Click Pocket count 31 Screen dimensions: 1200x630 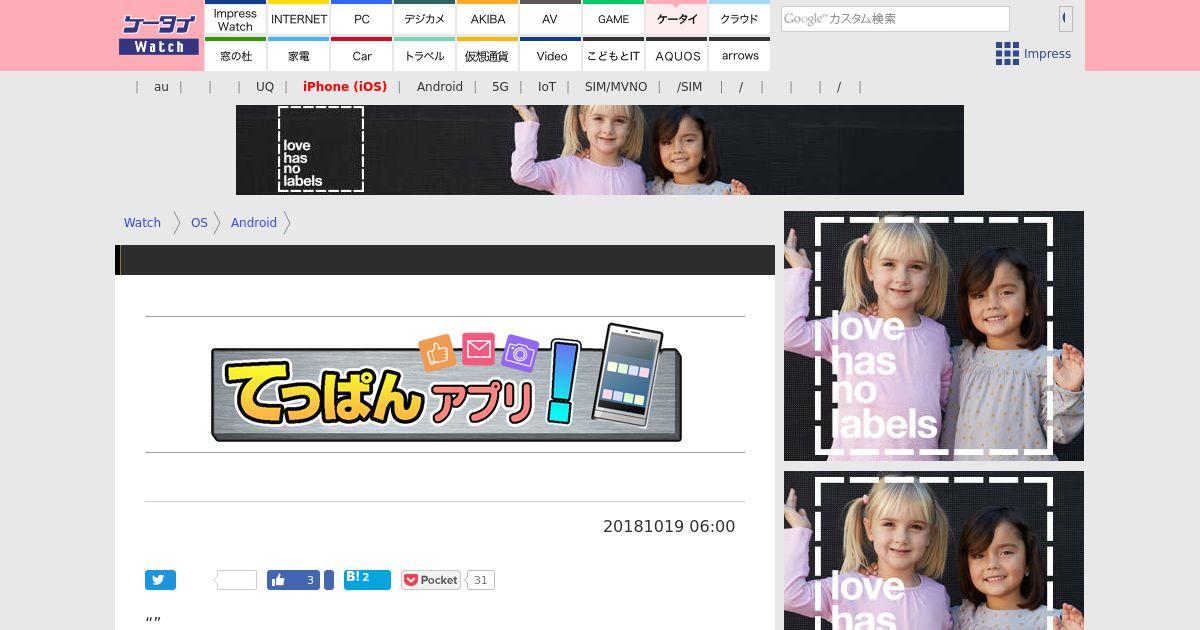(x=481, y=580)
